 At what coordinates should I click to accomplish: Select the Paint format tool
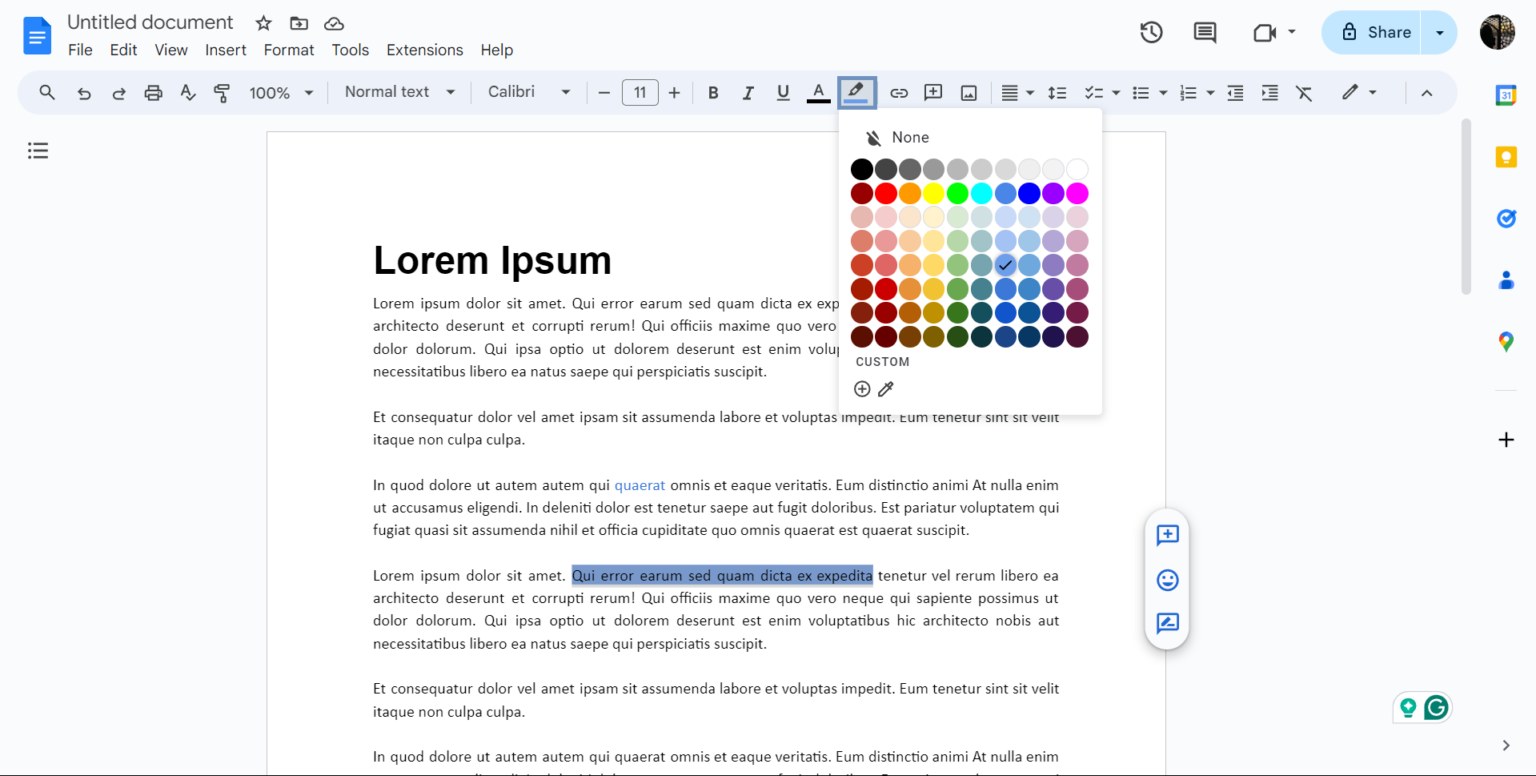tap(221, 92)
